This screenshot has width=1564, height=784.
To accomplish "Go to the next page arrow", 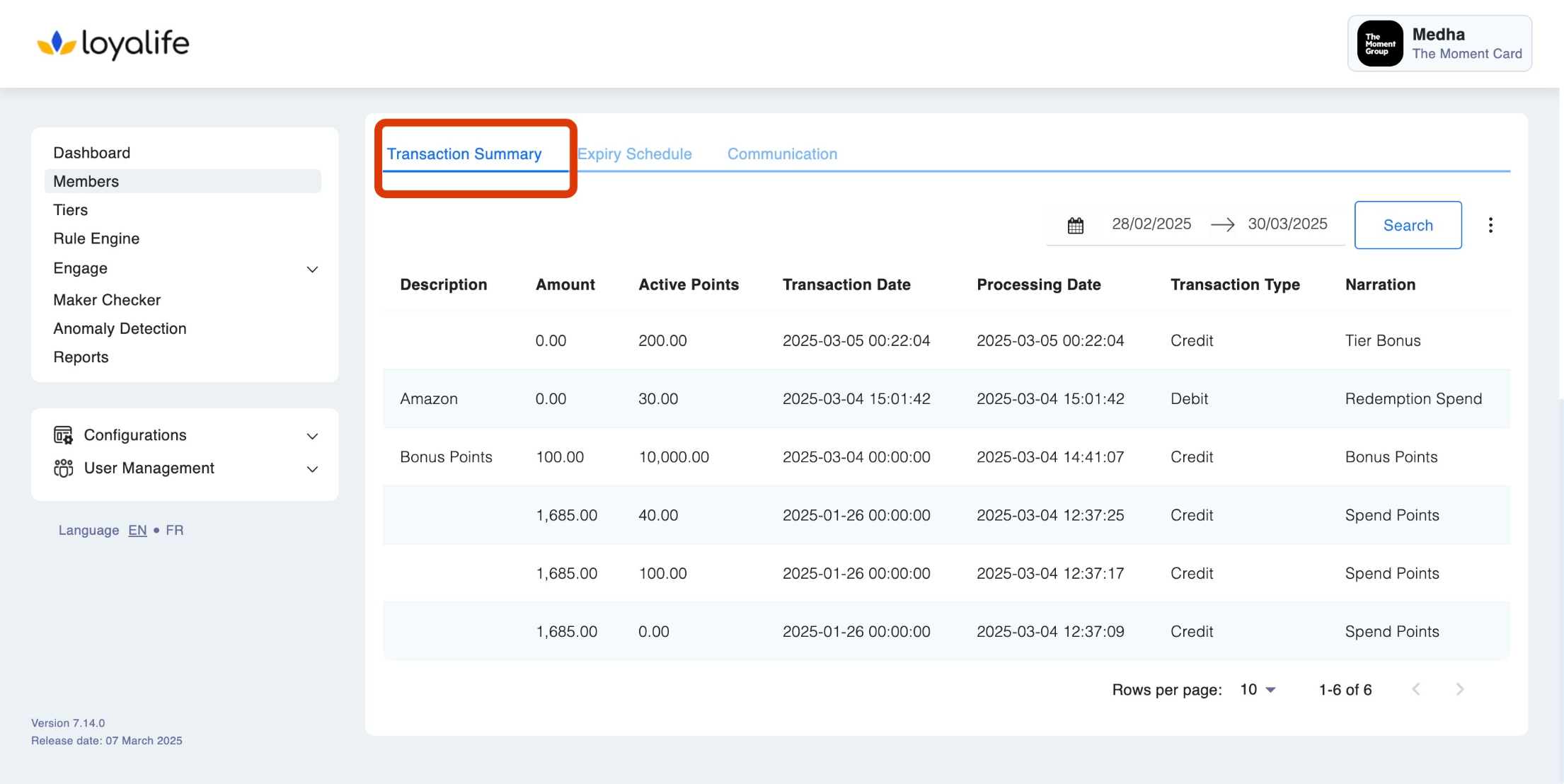I will 1459,689.
